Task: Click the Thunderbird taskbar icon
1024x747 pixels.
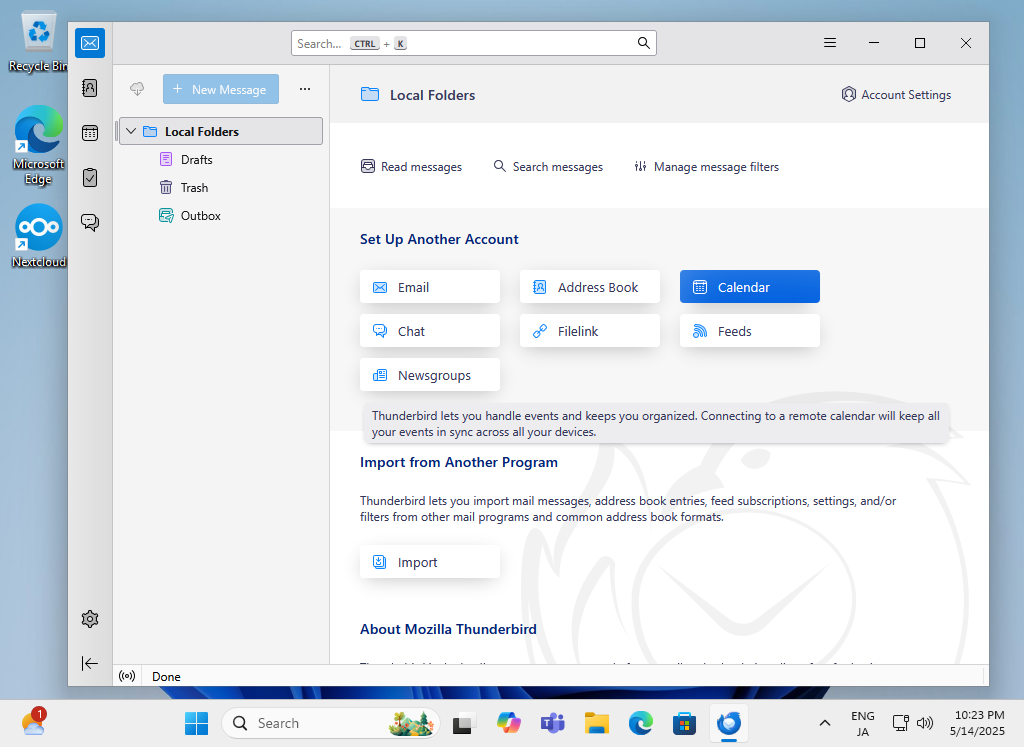Action: point(729,723)
